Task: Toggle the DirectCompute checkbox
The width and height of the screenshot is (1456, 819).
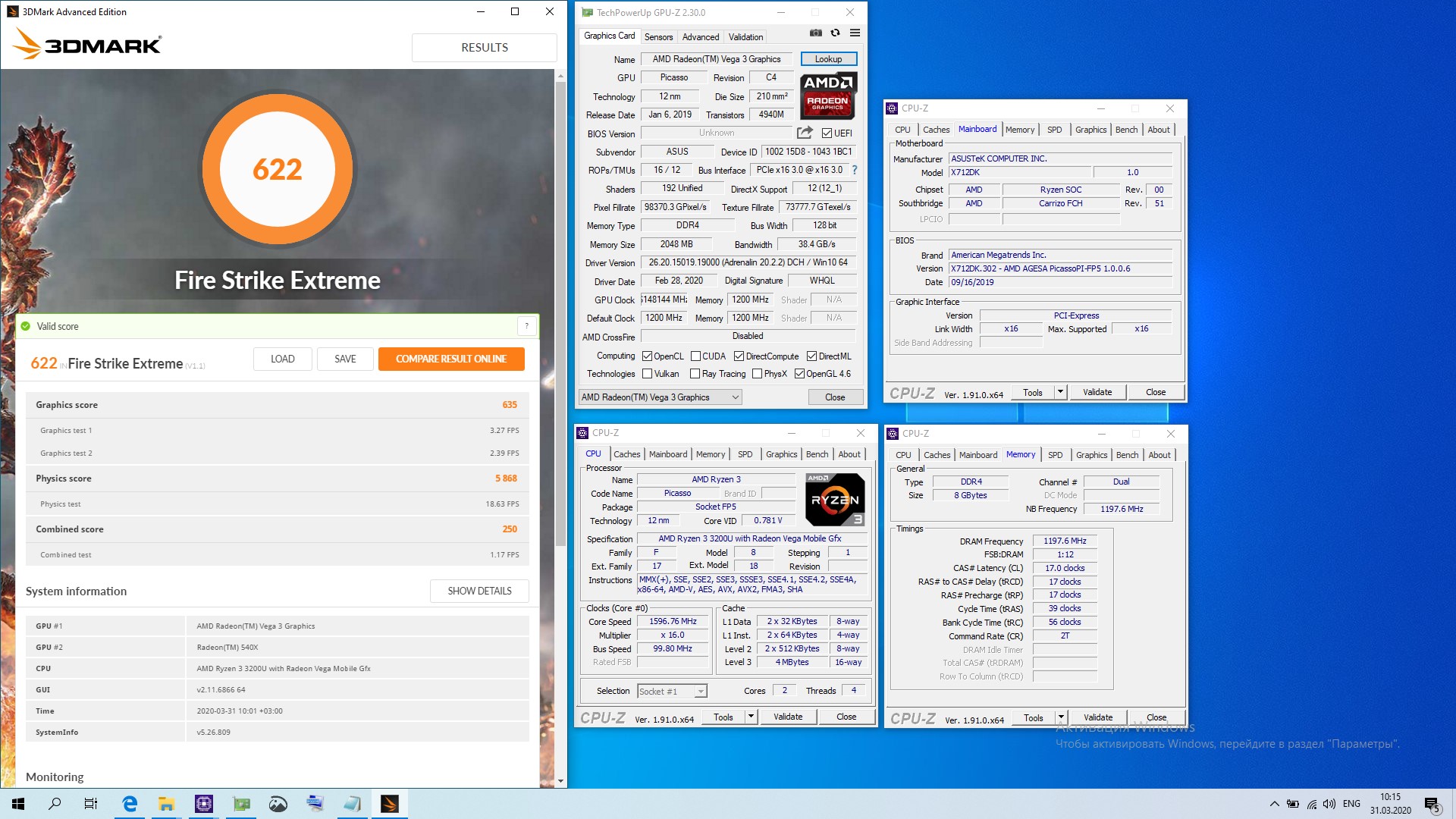Action: (739, 356)
